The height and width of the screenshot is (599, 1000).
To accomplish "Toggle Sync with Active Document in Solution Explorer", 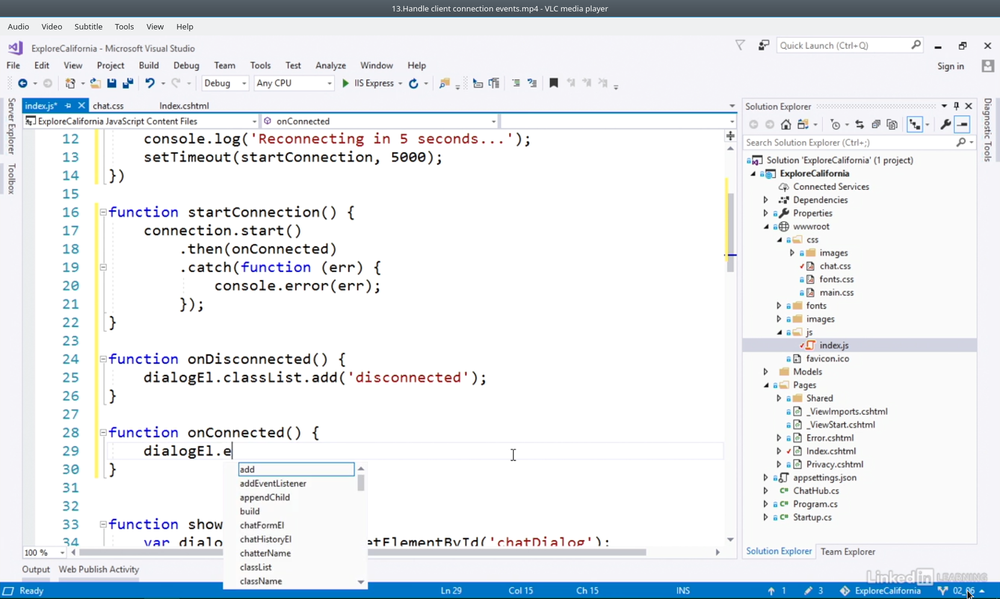I will [859, 124].
